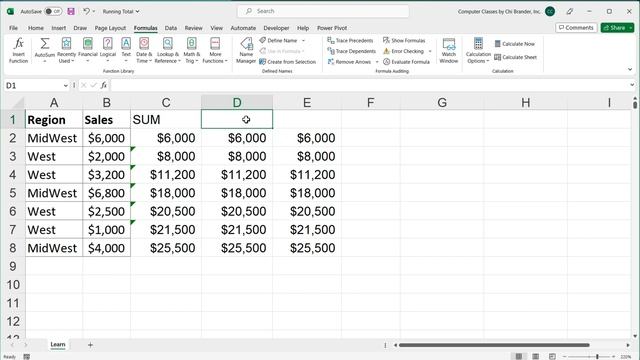Click the zoom out minus button
640x360 pixels.
(x=564, y=356)
